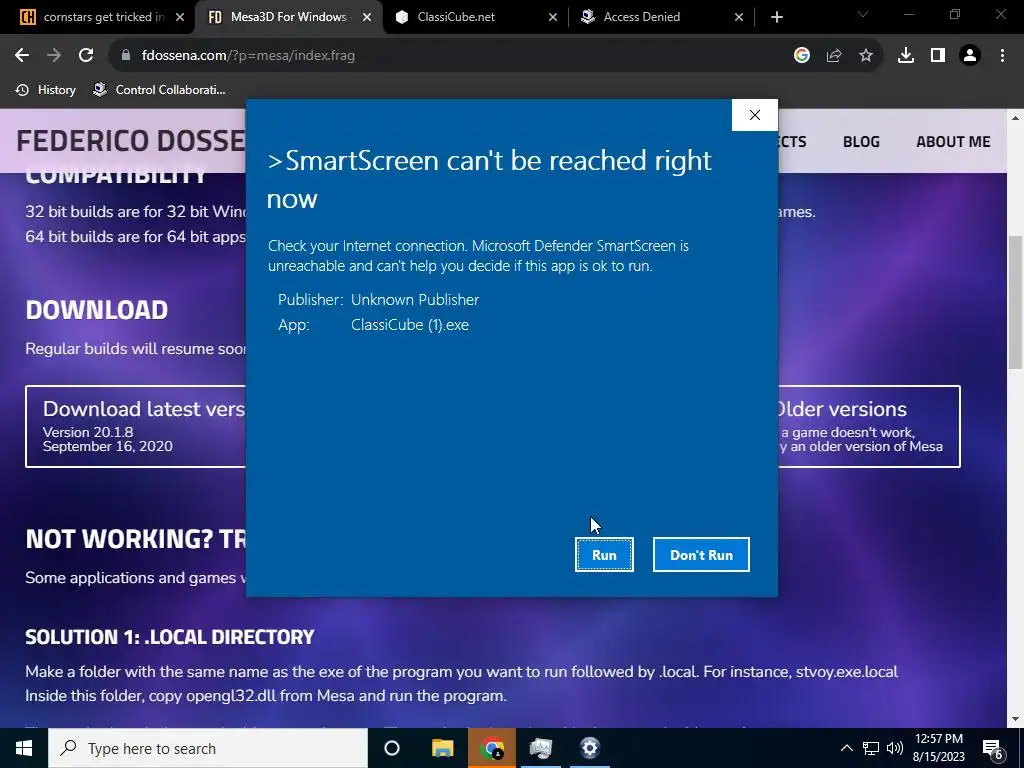Viewport: 1024px width, 768px height.
Task: Click the BLOG navigation link
Action: [x=861, y=142]
